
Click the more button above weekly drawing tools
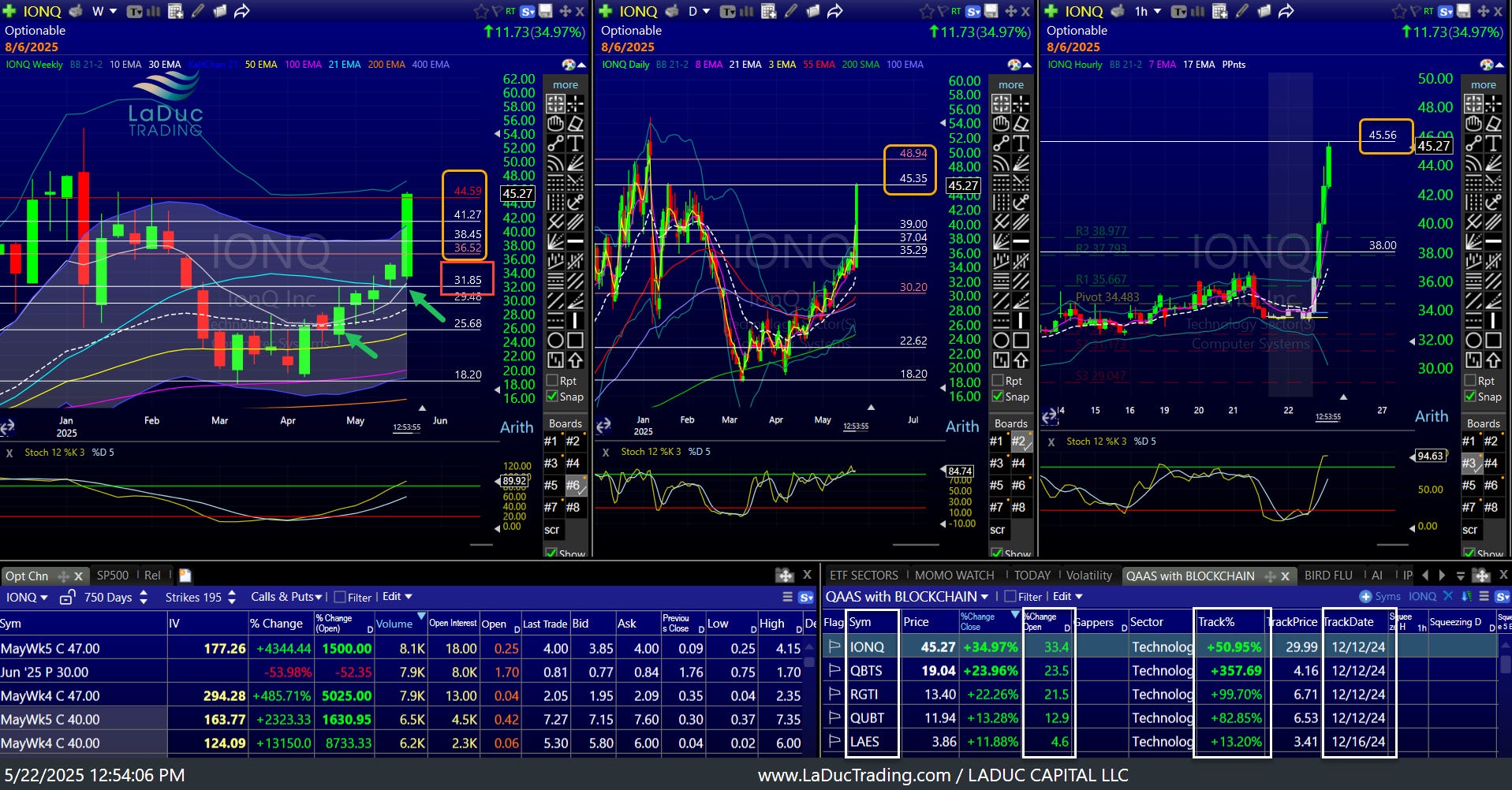pos(566,84)
